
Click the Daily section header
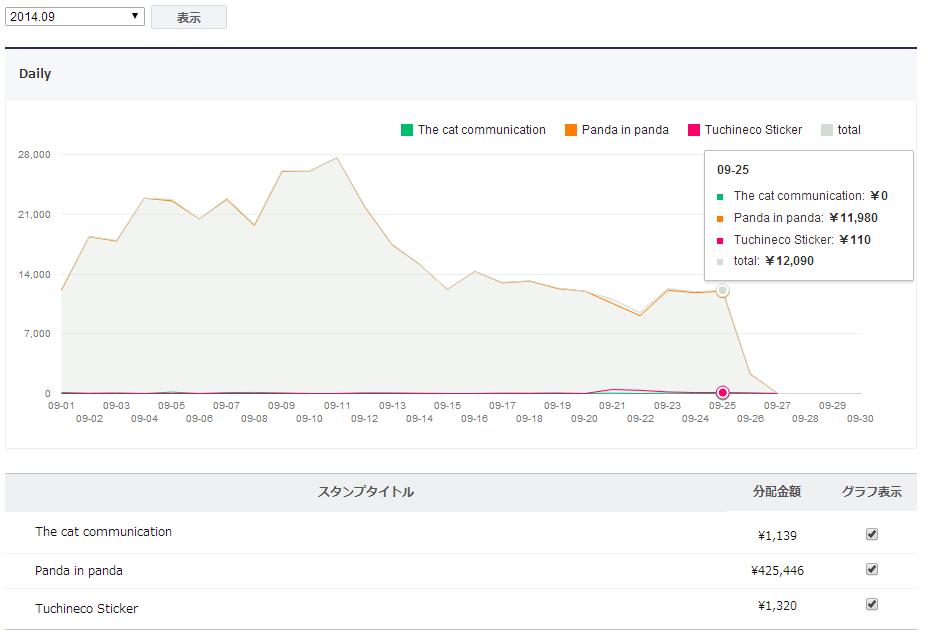[35, 74]
